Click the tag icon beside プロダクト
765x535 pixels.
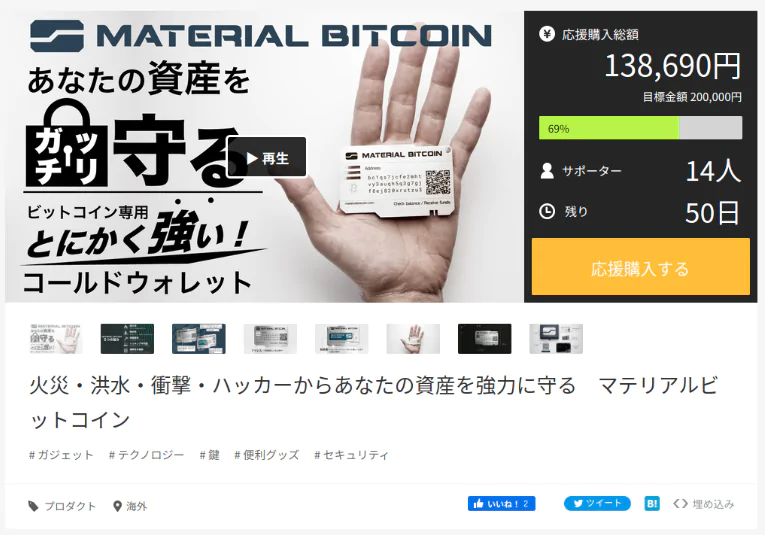33,506
